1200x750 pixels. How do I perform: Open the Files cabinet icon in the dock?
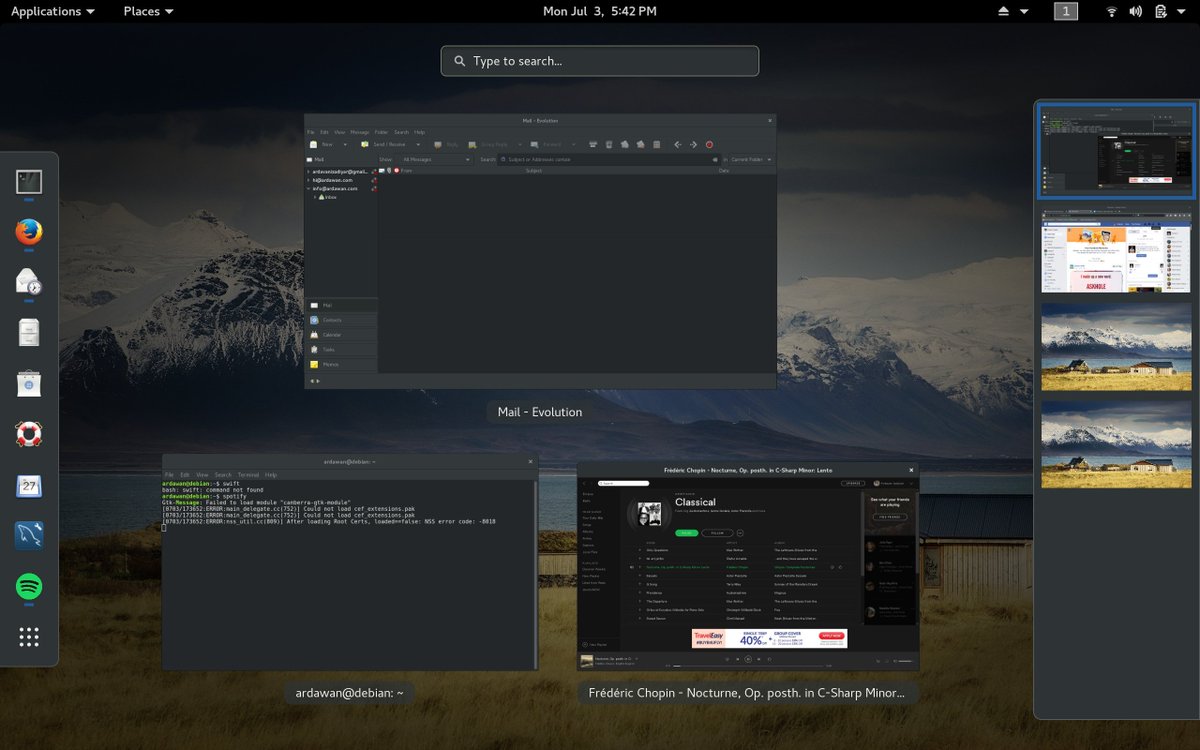29,332
